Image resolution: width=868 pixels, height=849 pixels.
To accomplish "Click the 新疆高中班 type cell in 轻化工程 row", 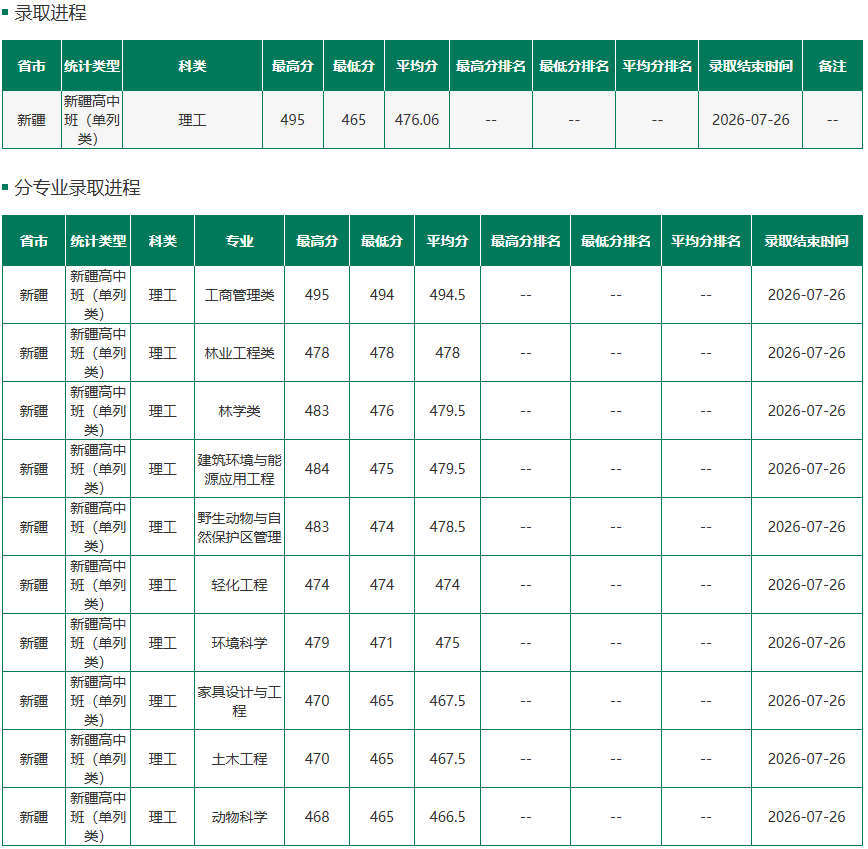I will click(x=98, y=585).
